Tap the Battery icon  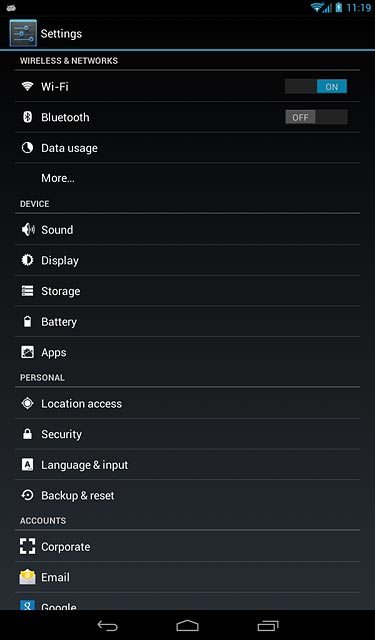point(27,322)
